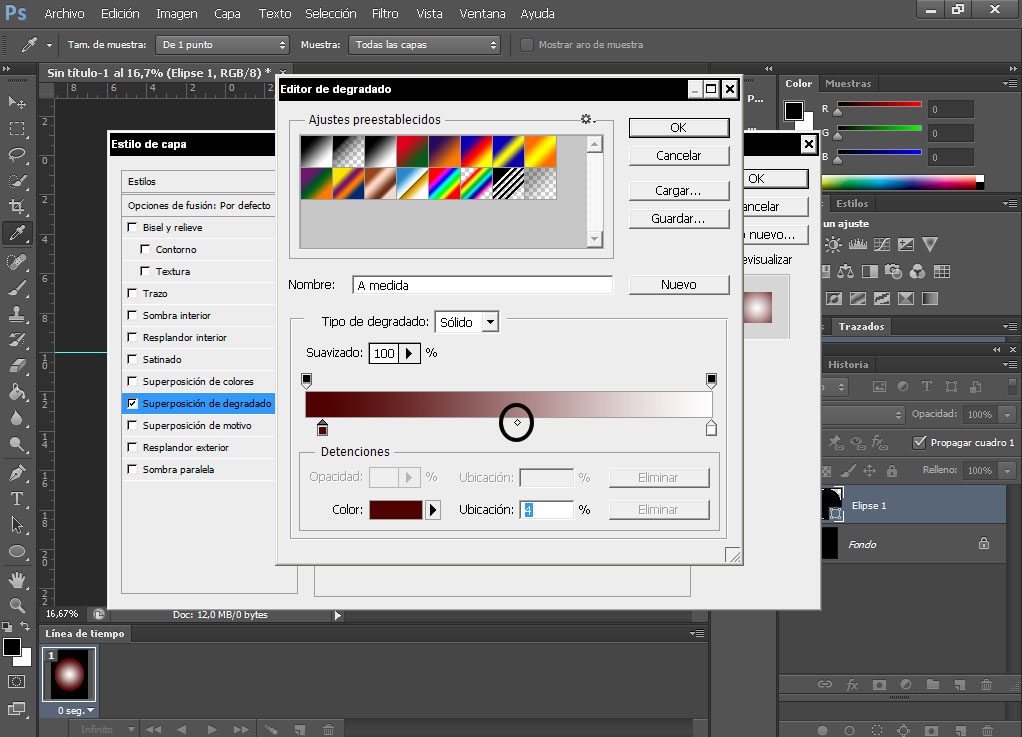Select the Crop tool
The image size is (1022, 737).
point(17,207)
